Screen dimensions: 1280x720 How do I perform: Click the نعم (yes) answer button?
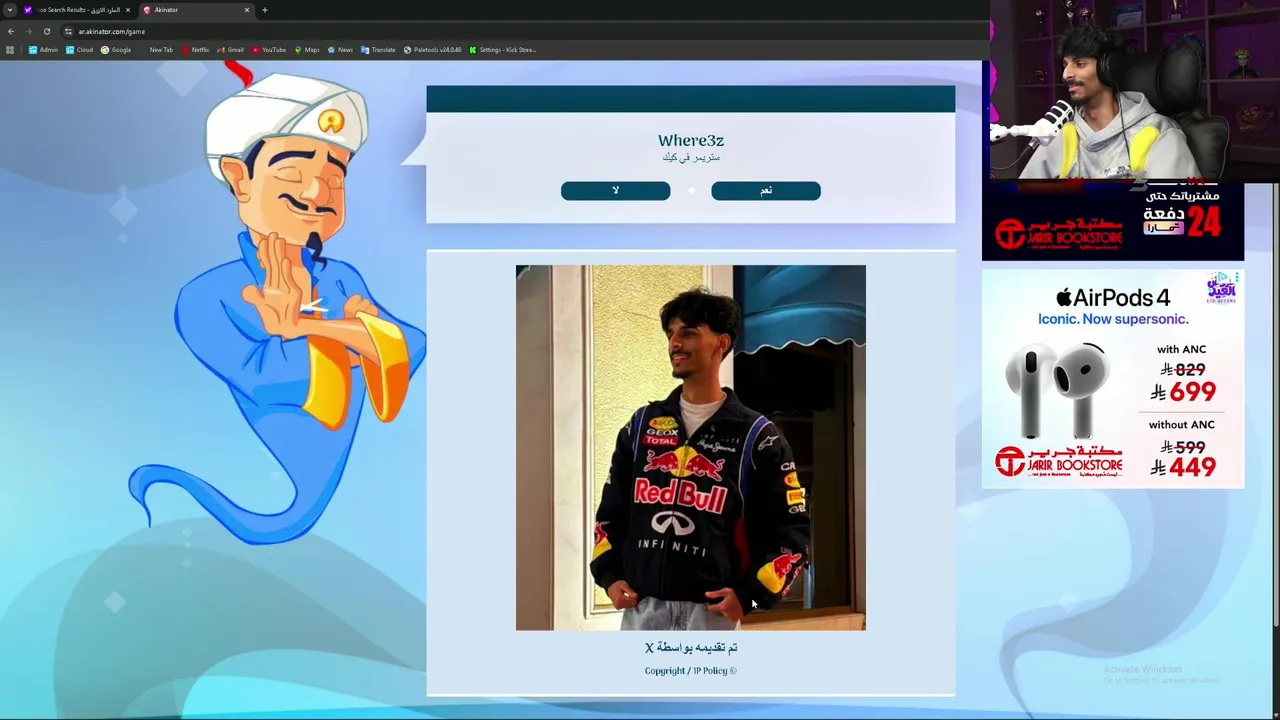[x=765, y=190]
